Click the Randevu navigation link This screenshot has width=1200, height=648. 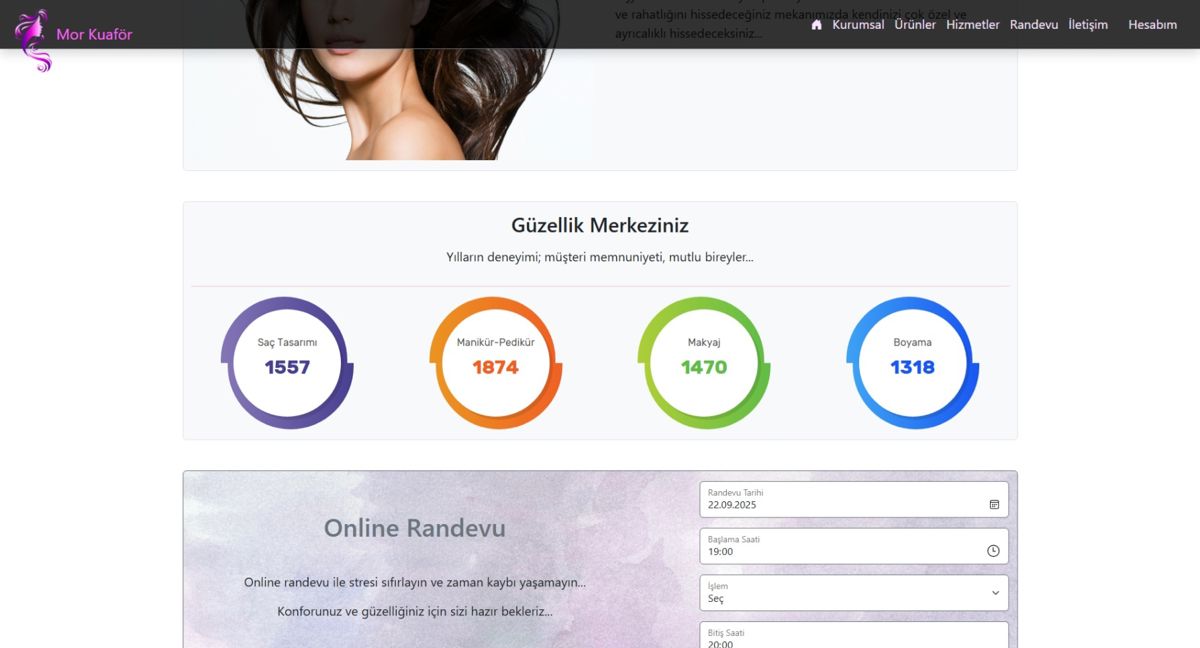click(x=1033, y=25)
